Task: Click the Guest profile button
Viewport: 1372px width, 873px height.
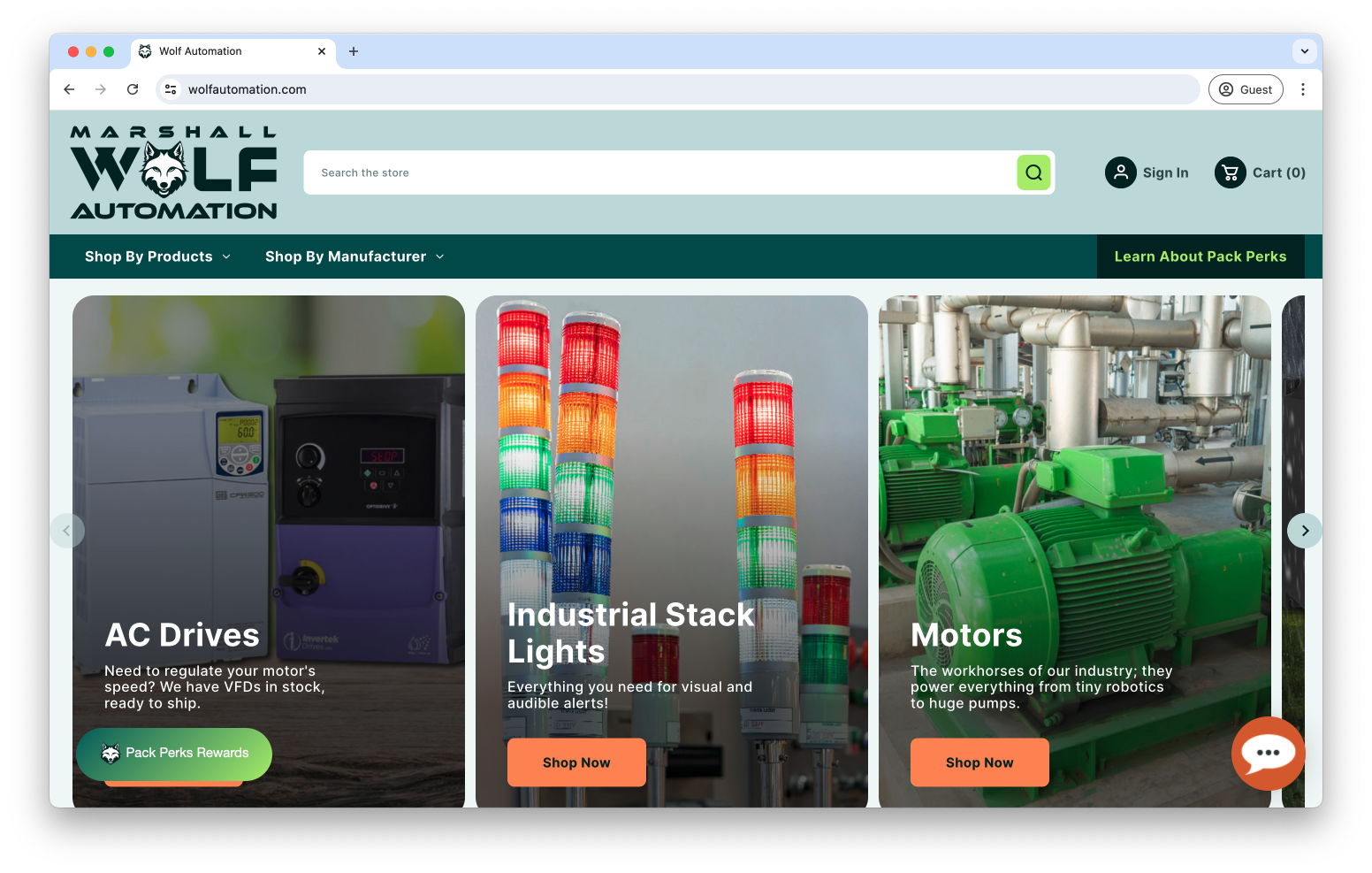Action: pos(1246,89)
